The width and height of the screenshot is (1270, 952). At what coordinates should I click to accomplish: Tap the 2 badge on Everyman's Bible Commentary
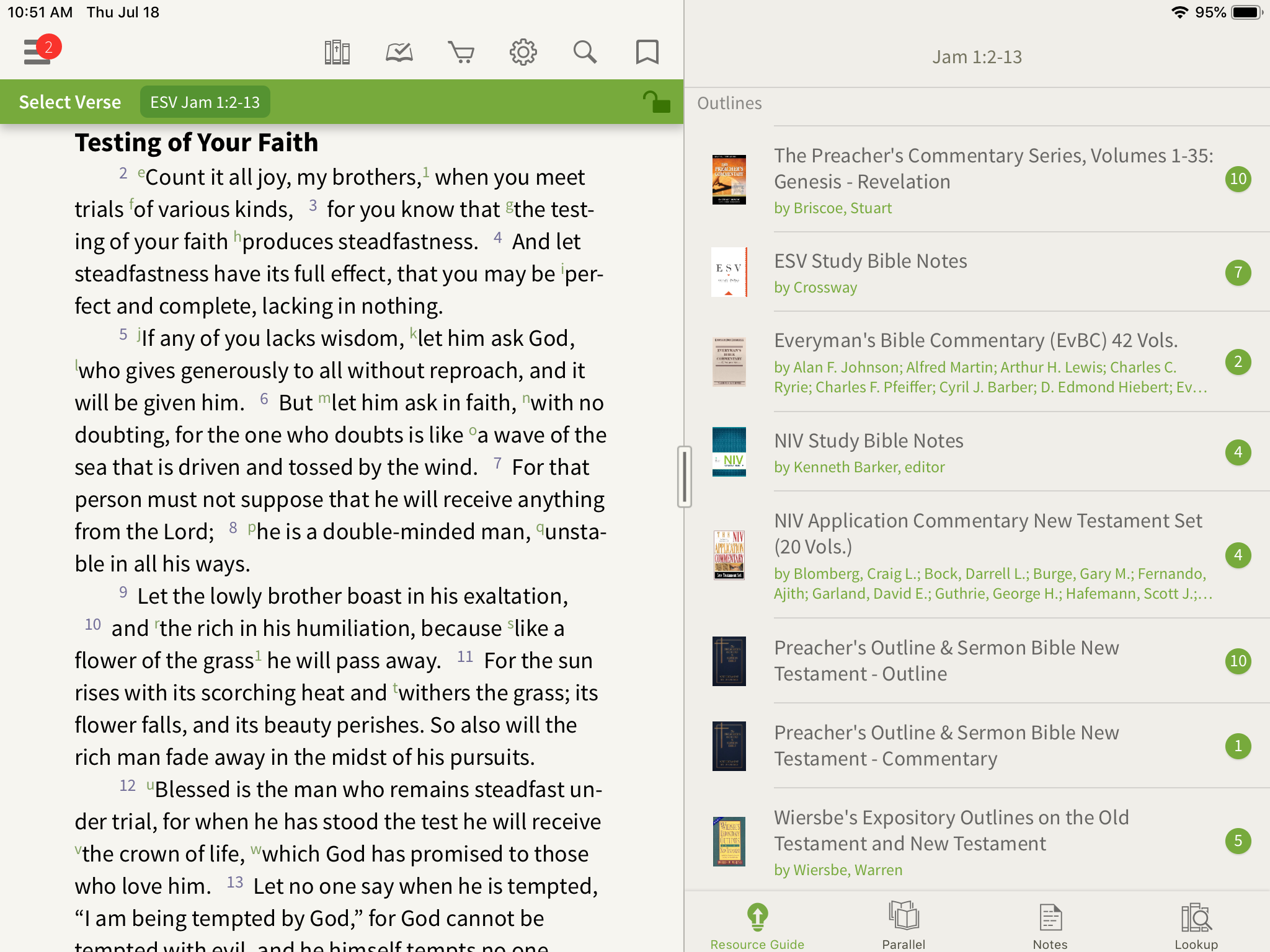pyautogui.click(x=1238, y=362)
